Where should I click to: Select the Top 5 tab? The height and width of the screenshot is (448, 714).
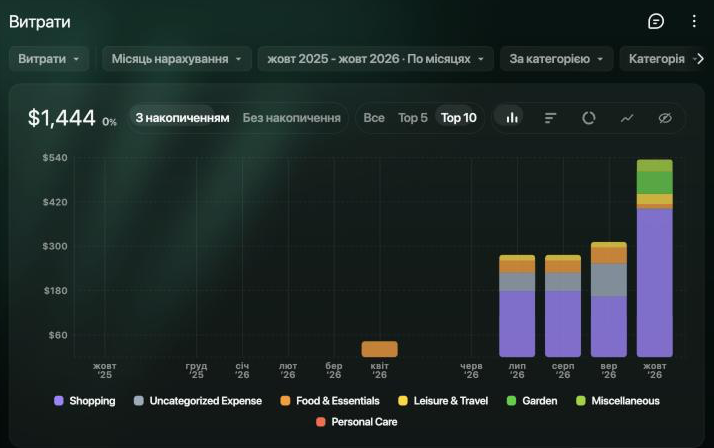click(x=413, y=118)
